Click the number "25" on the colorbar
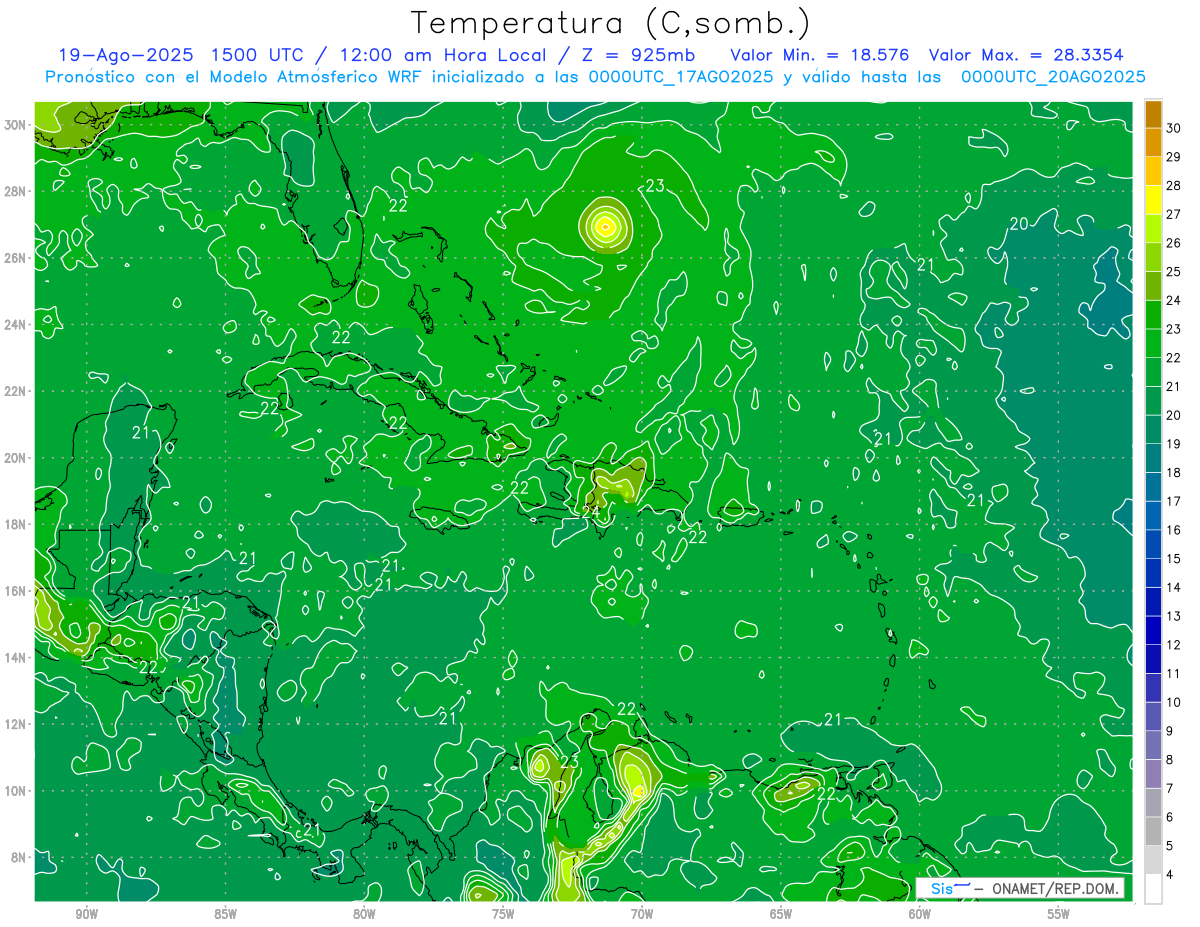This screenshot has height=927, width=1200. (1174, 271)
